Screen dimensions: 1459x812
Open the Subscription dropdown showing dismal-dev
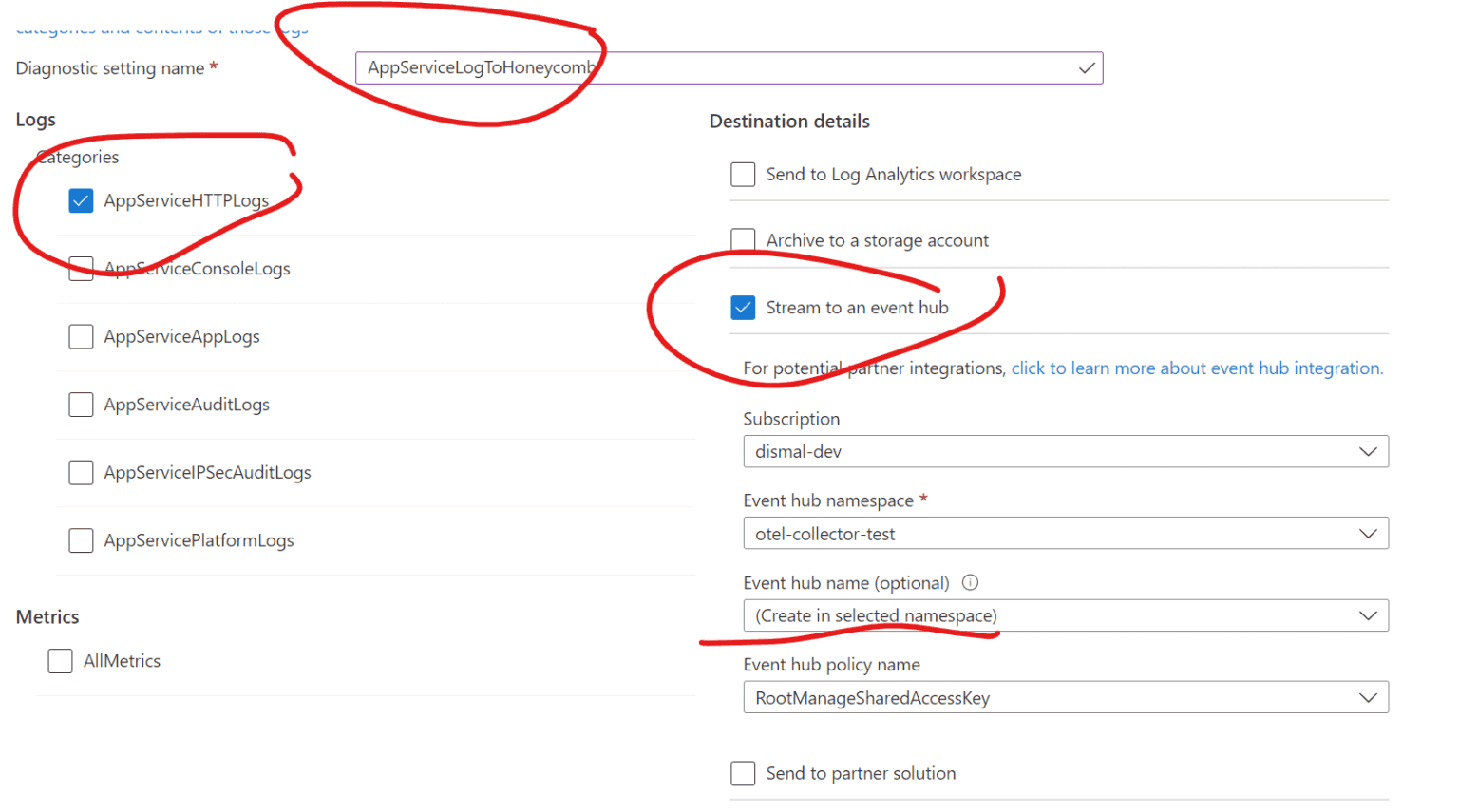pyautogui.click(x=1065, y=452)
